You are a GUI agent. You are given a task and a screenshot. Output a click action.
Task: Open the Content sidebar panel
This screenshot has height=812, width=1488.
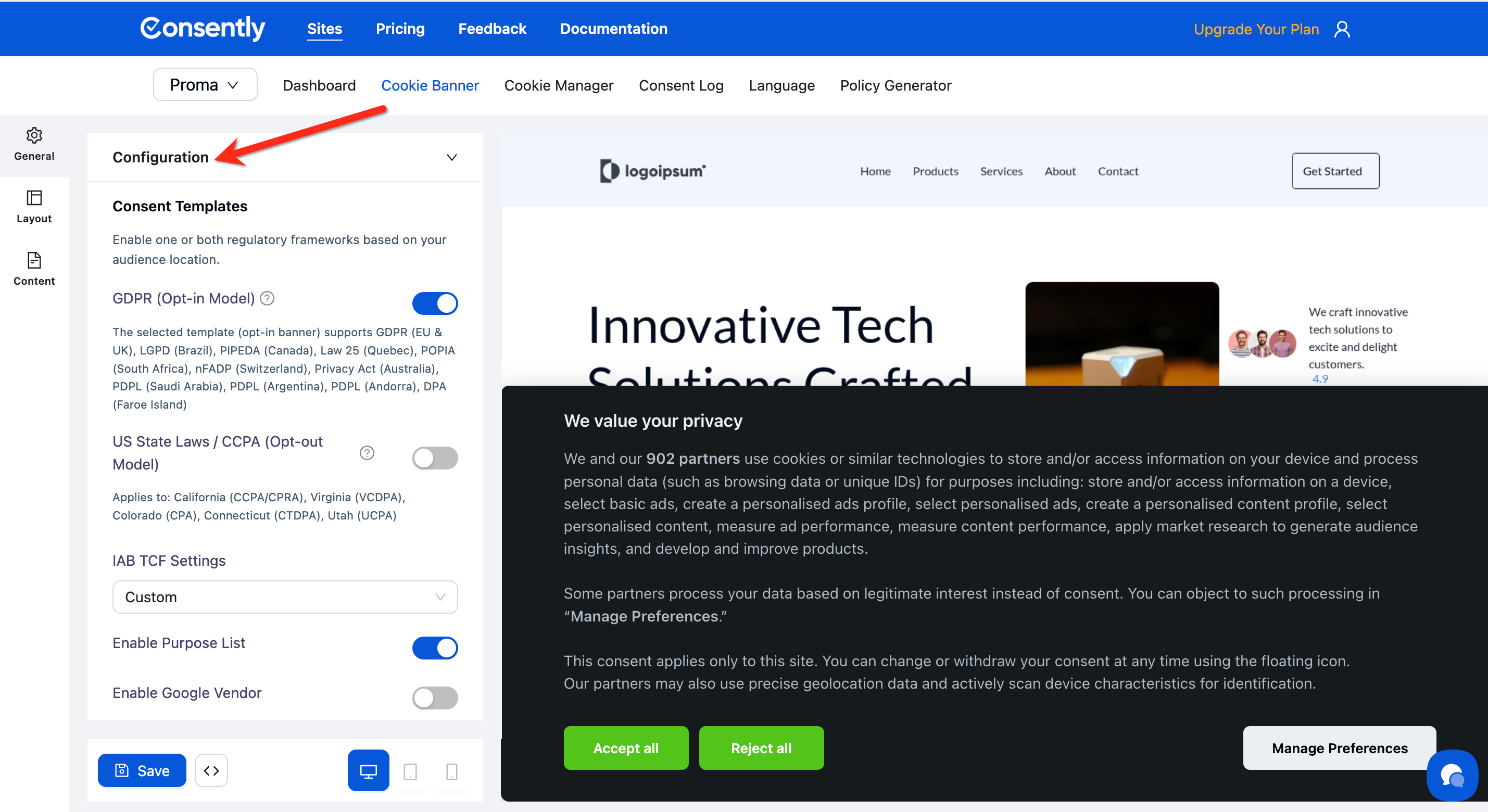34,269
